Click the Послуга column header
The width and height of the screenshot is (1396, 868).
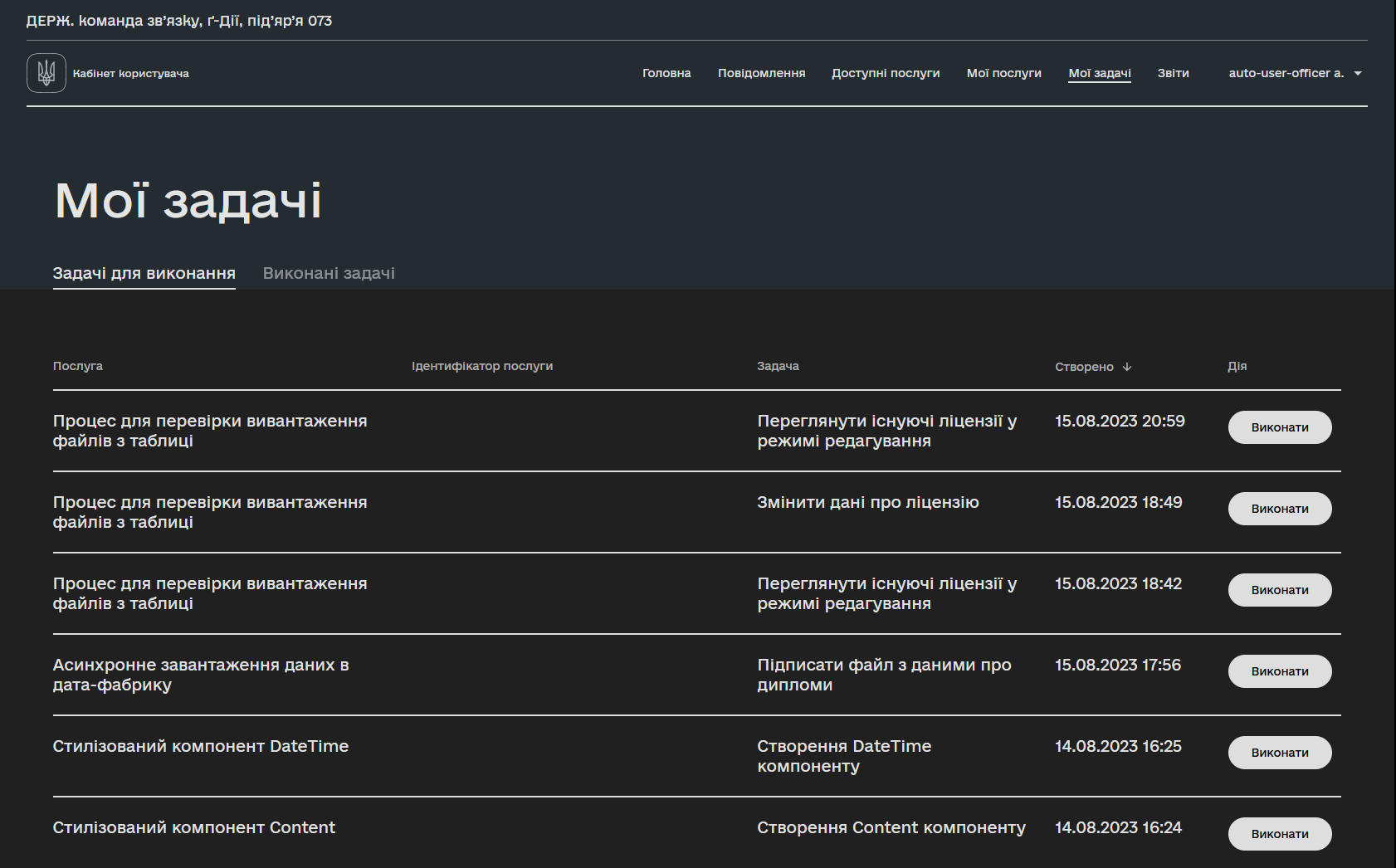point(78,366)
